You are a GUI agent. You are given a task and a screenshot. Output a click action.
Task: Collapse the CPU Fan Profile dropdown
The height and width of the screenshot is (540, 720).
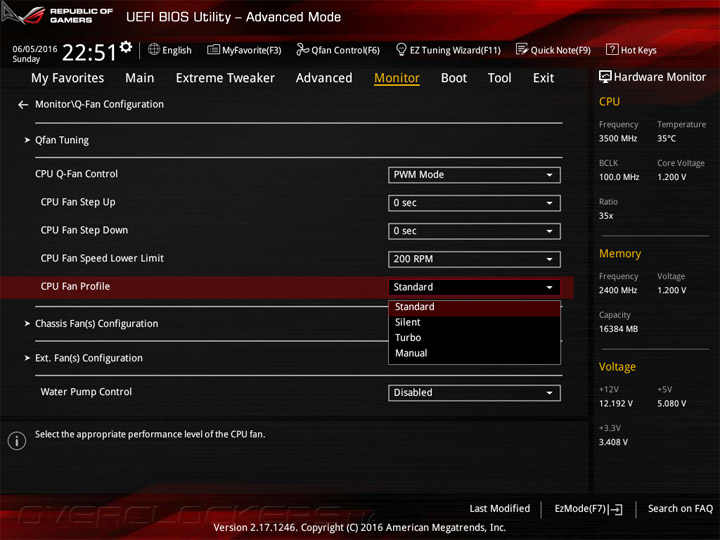[474, 287]
